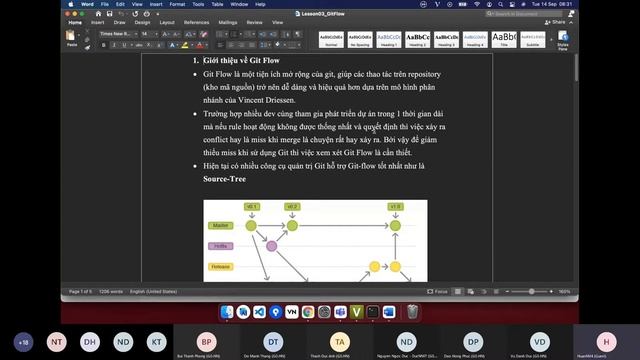Apply red font color

[200, 45]
